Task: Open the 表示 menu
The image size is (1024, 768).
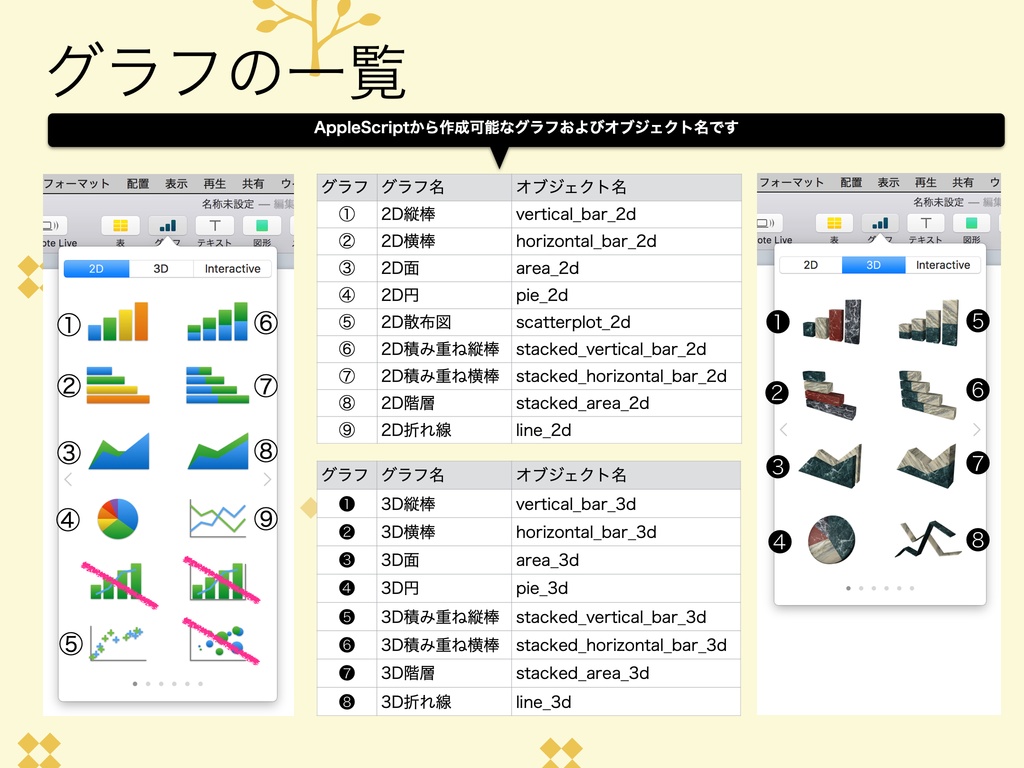Action: [x=176, y=182]
